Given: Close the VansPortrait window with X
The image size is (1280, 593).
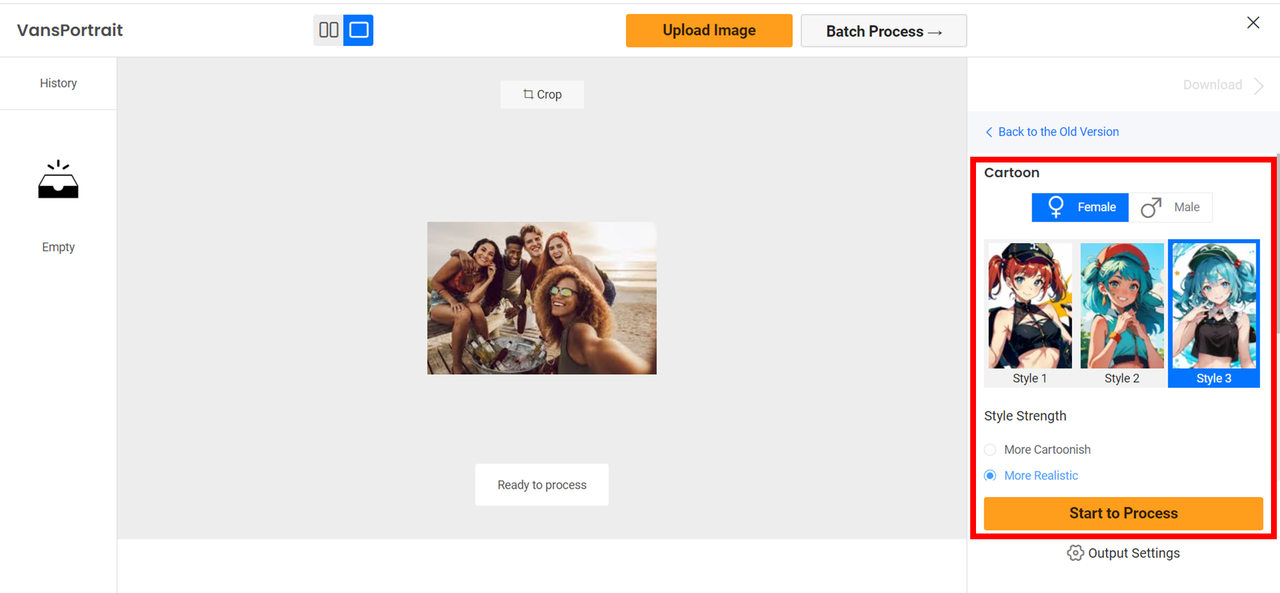Looking at the screenshot, I should [1253, 23].
